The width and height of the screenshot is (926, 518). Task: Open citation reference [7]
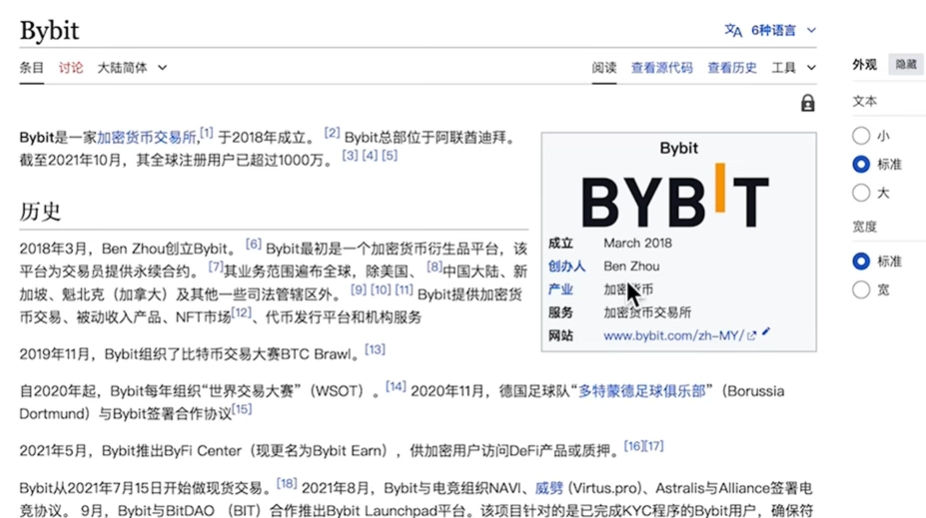tap(216, 266)
